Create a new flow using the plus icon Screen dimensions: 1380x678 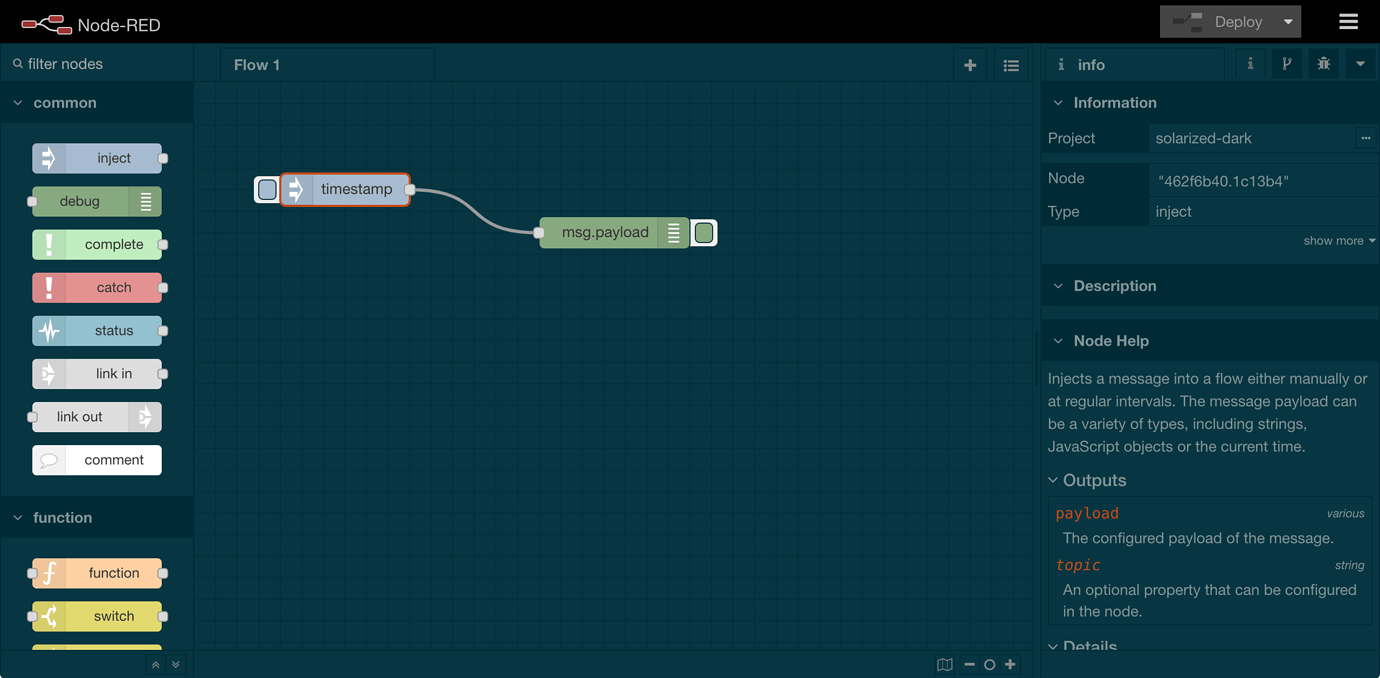(x=969, y=63)
